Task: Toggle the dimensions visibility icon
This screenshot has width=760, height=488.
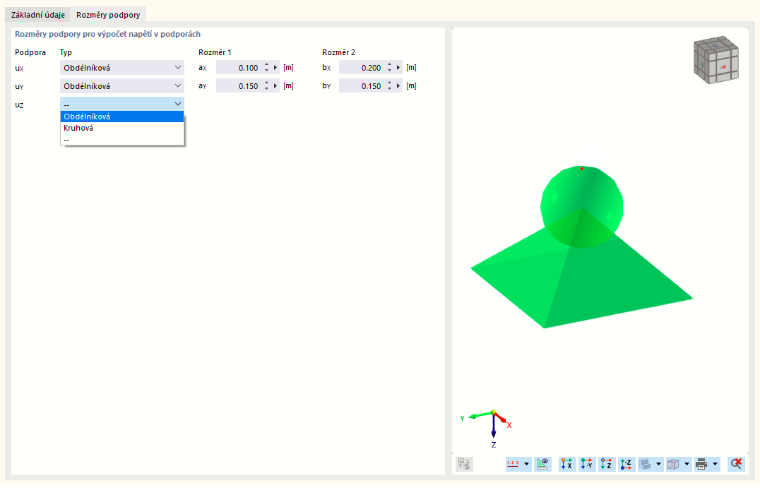Action: pyautogui.click(x=543, y=464)
